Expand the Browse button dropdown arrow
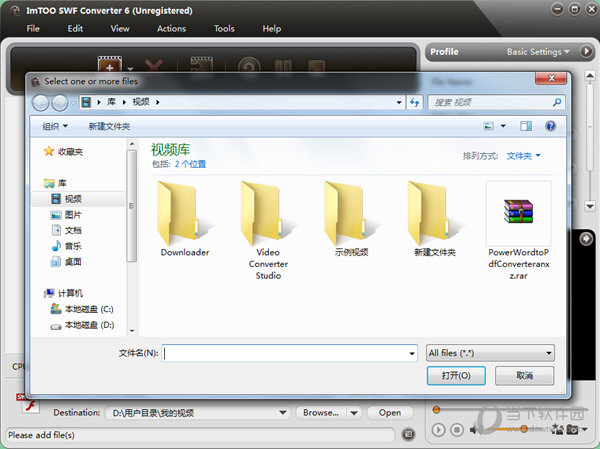 pyautogui.click(x=354, y=413)
